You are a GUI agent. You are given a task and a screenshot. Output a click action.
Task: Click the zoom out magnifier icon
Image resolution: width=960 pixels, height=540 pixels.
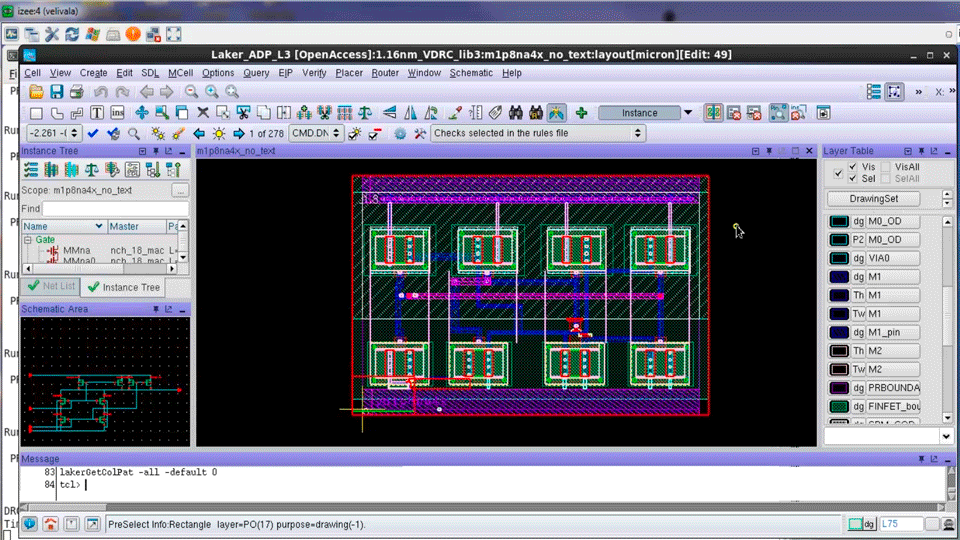[x=192, y=92]
